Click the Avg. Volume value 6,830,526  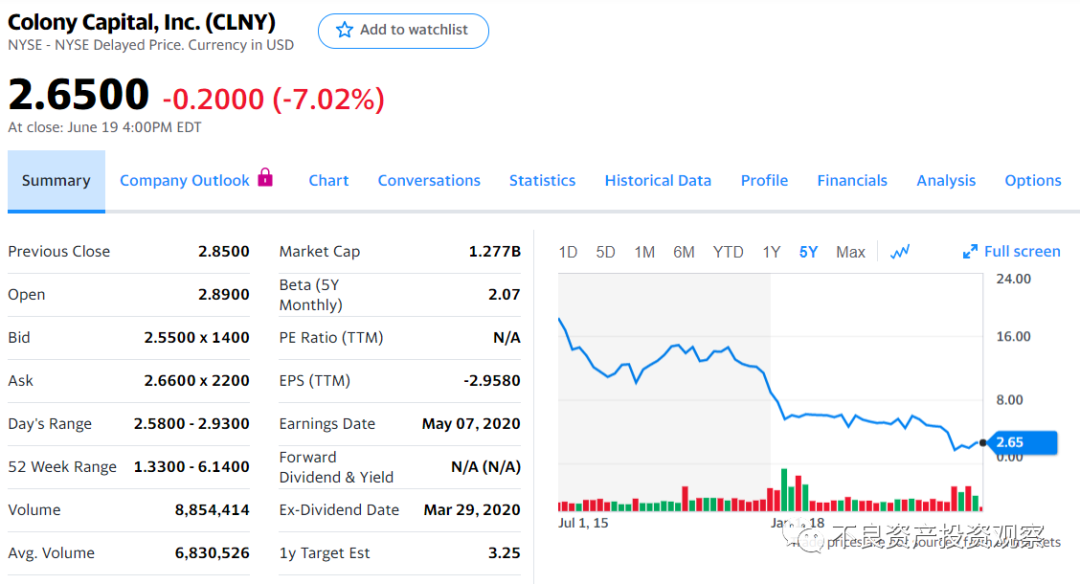(212, 552)
